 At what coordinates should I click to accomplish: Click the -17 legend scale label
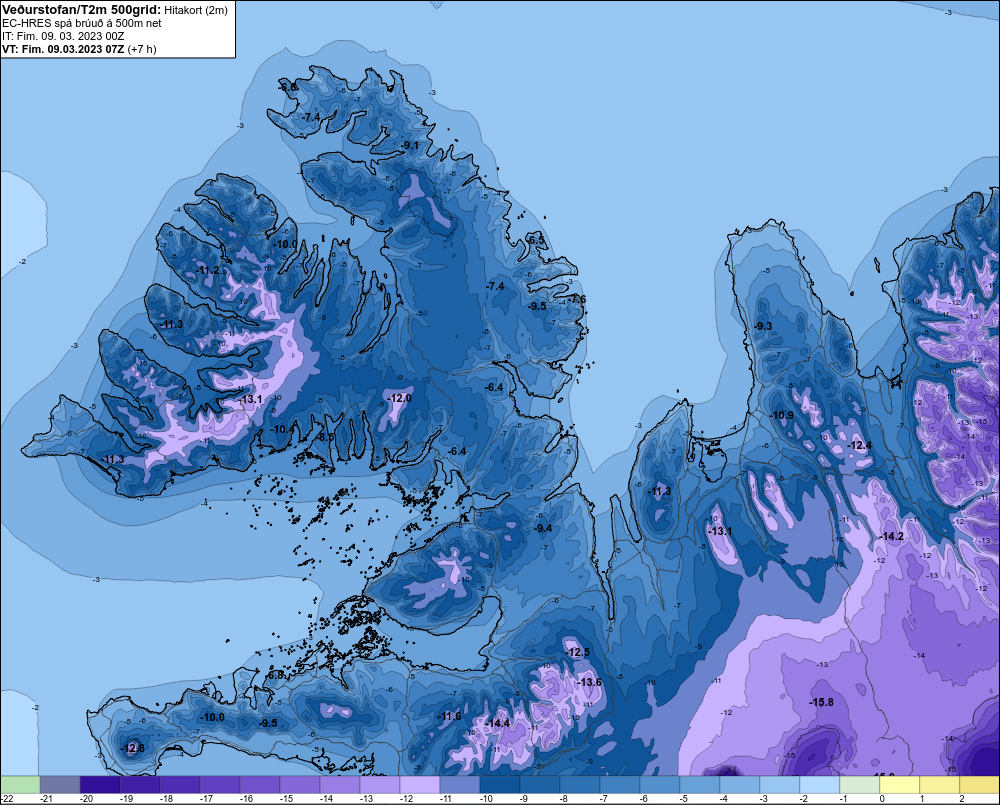click(207, 798)
